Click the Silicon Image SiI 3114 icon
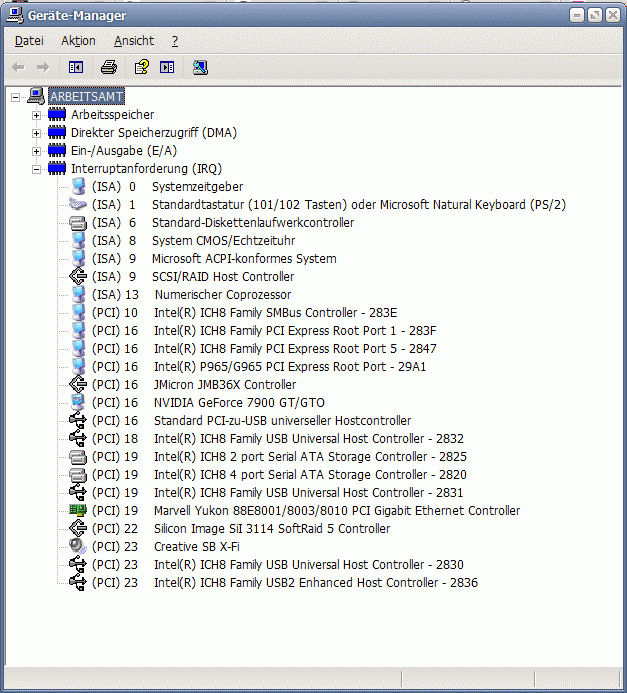This screenshot has height=693, width=627. [78, 529]
